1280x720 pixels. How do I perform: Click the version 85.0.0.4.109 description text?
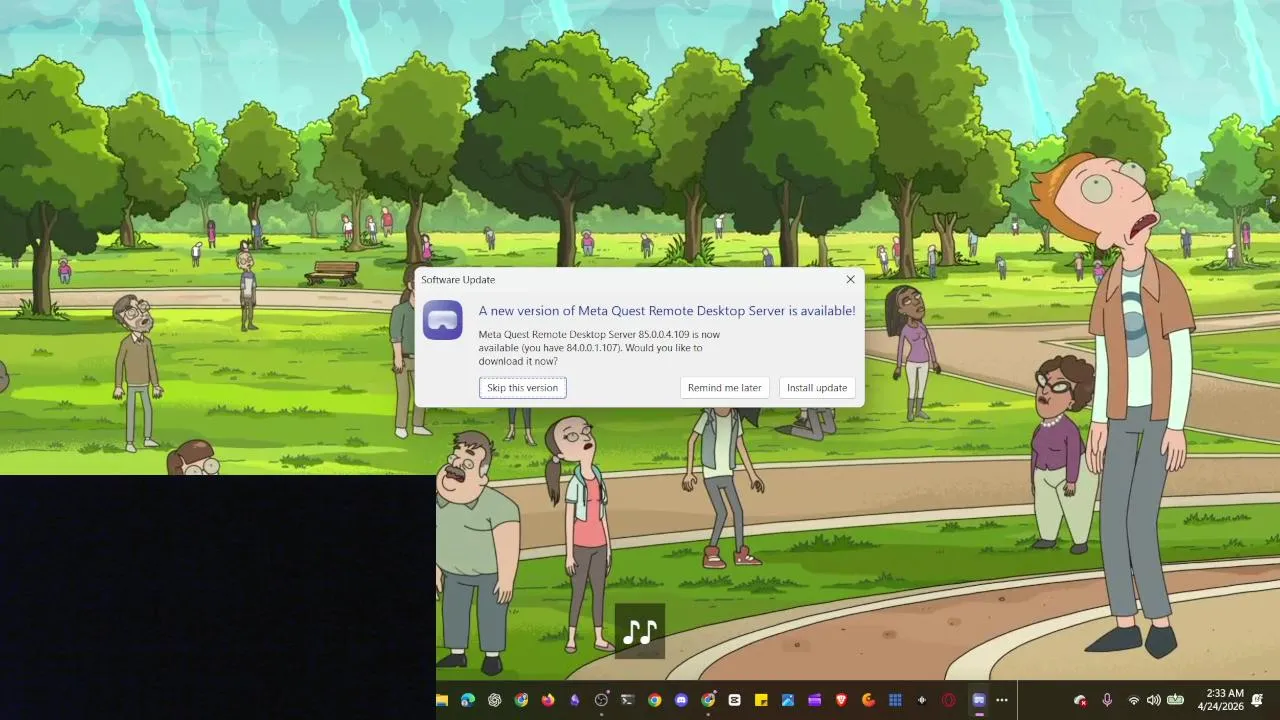click(x=599, y=347)
